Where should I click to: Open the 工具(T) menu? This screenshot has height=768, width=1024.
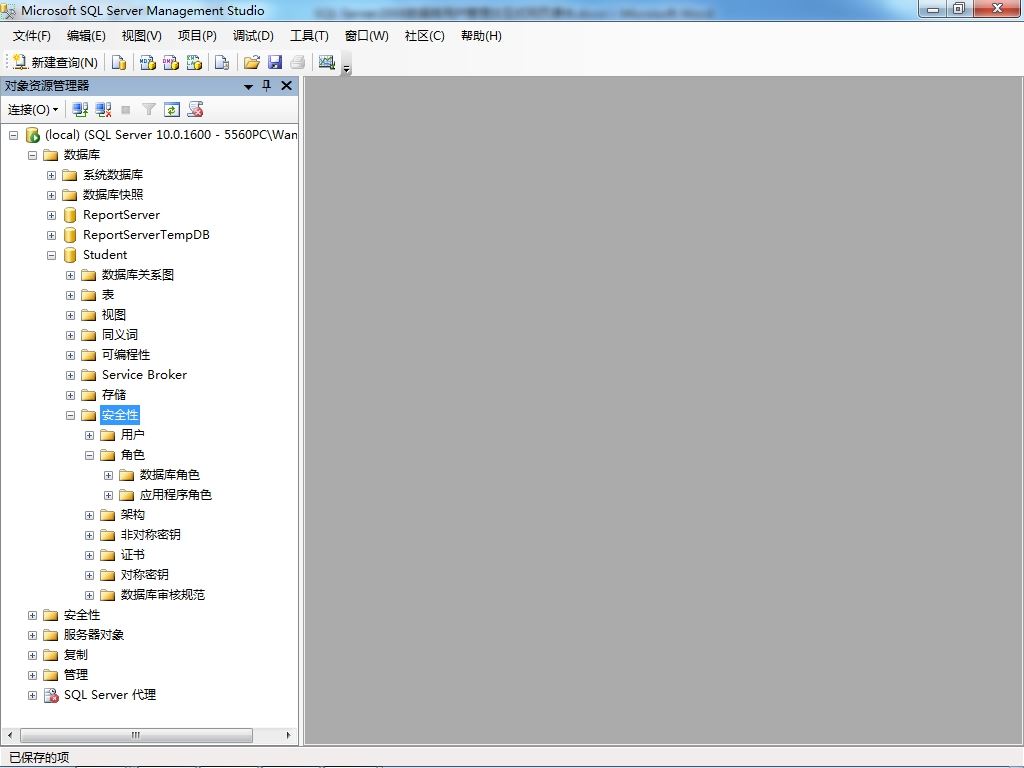[x=309, y=36]
